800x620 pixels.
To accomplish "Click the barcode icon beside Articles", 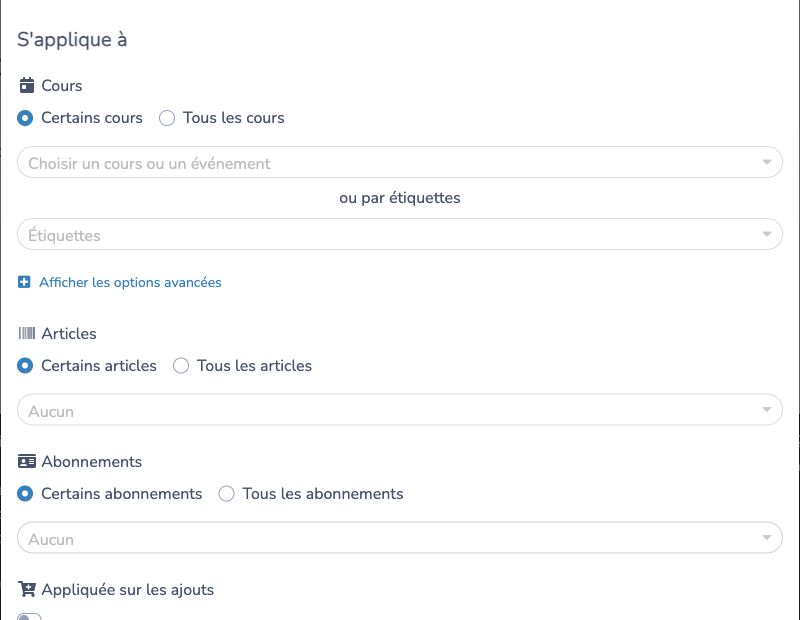I will tap(27, 333).
